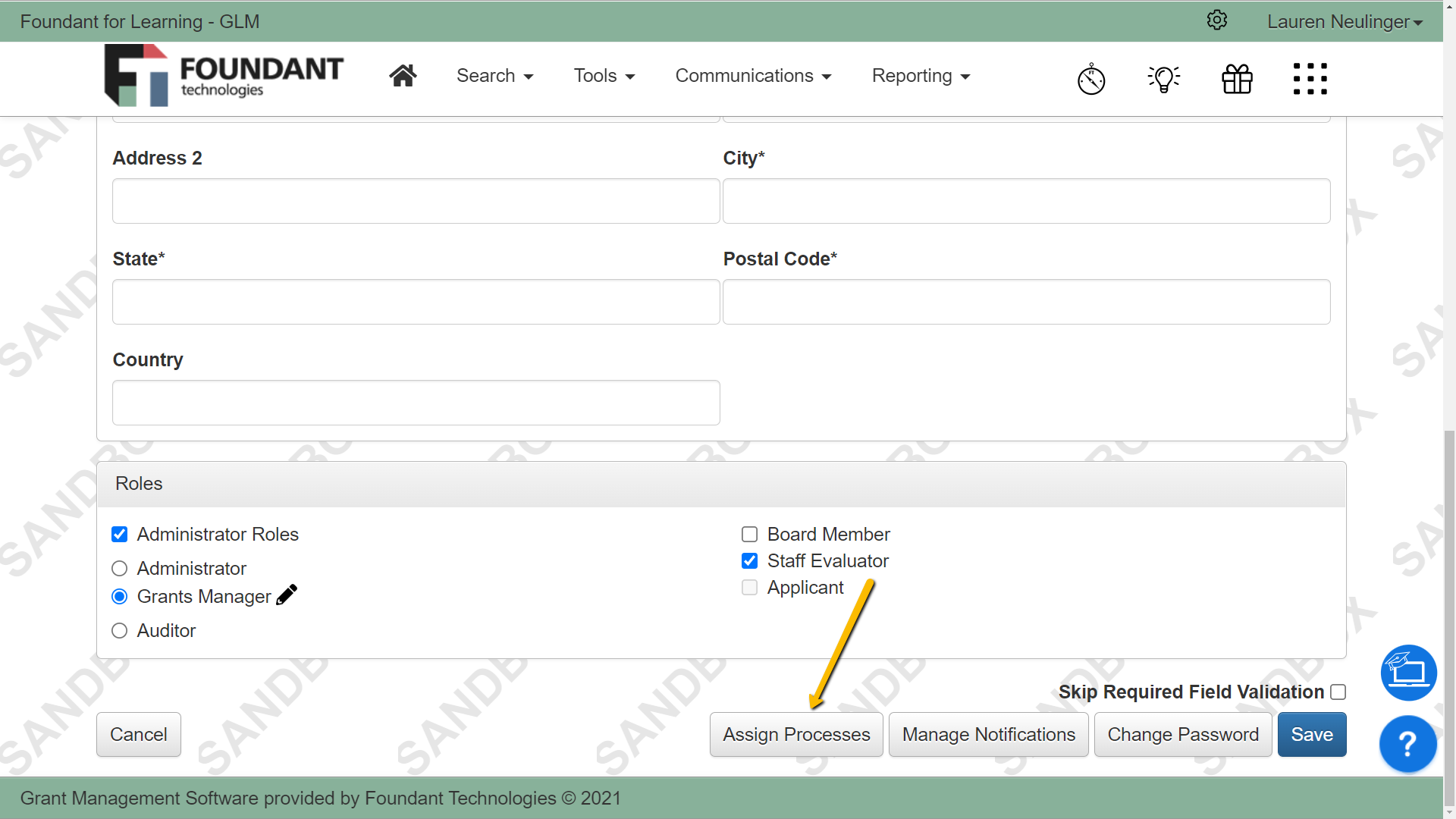Click the vertical page scrollbar thumb

tap(1449, 618)
